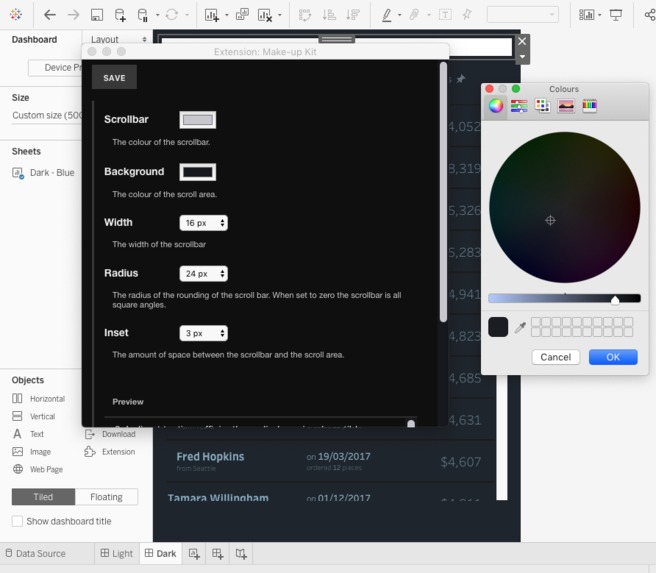Switch to the Light dashboard tab
The height and width of the screenshot is (573, 656).
(x=117, y=554)
